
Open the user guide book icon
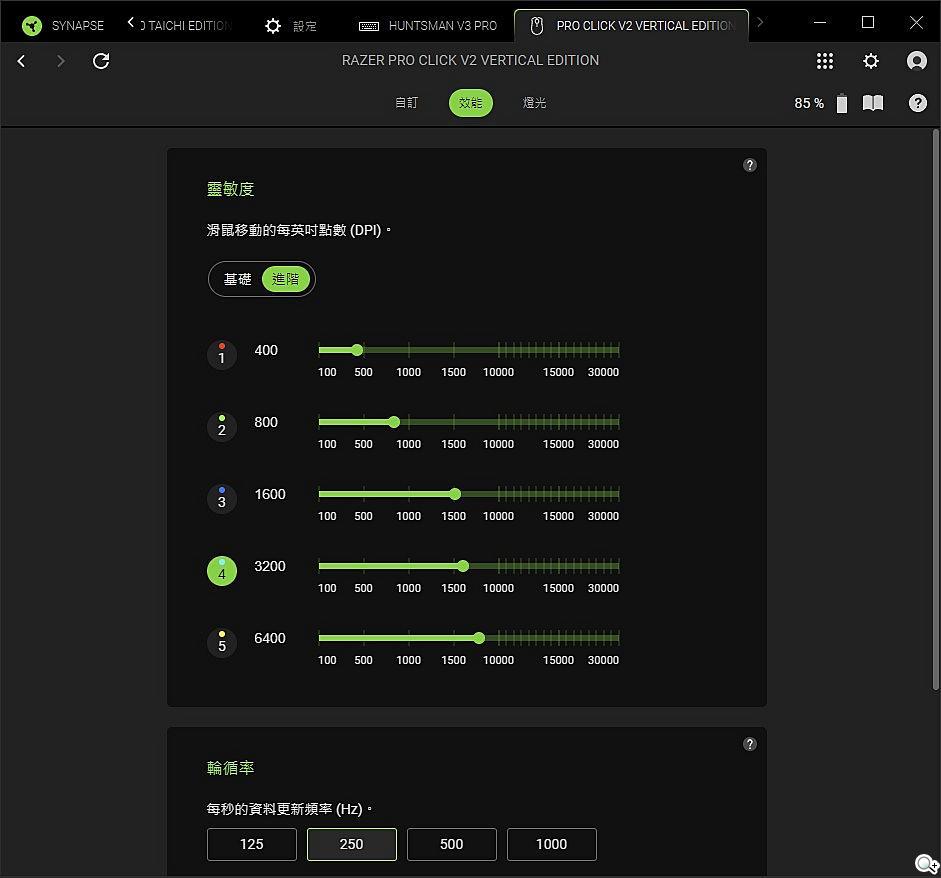873,103
